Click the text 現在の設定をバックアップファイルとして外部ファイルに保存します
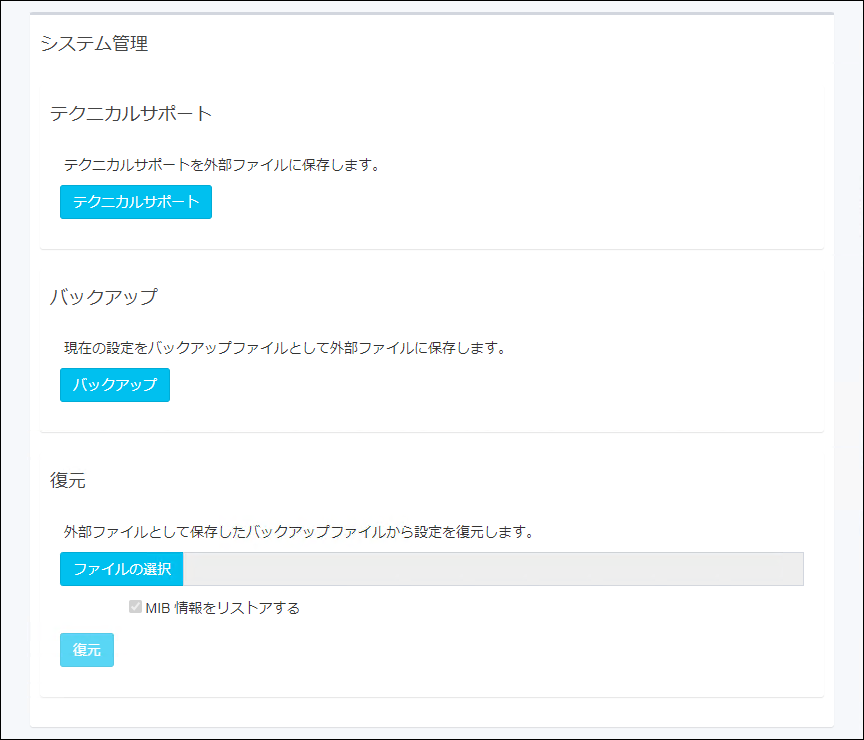Screen dimensions: 864x740 pyautogui.click(x=285, y=348)
